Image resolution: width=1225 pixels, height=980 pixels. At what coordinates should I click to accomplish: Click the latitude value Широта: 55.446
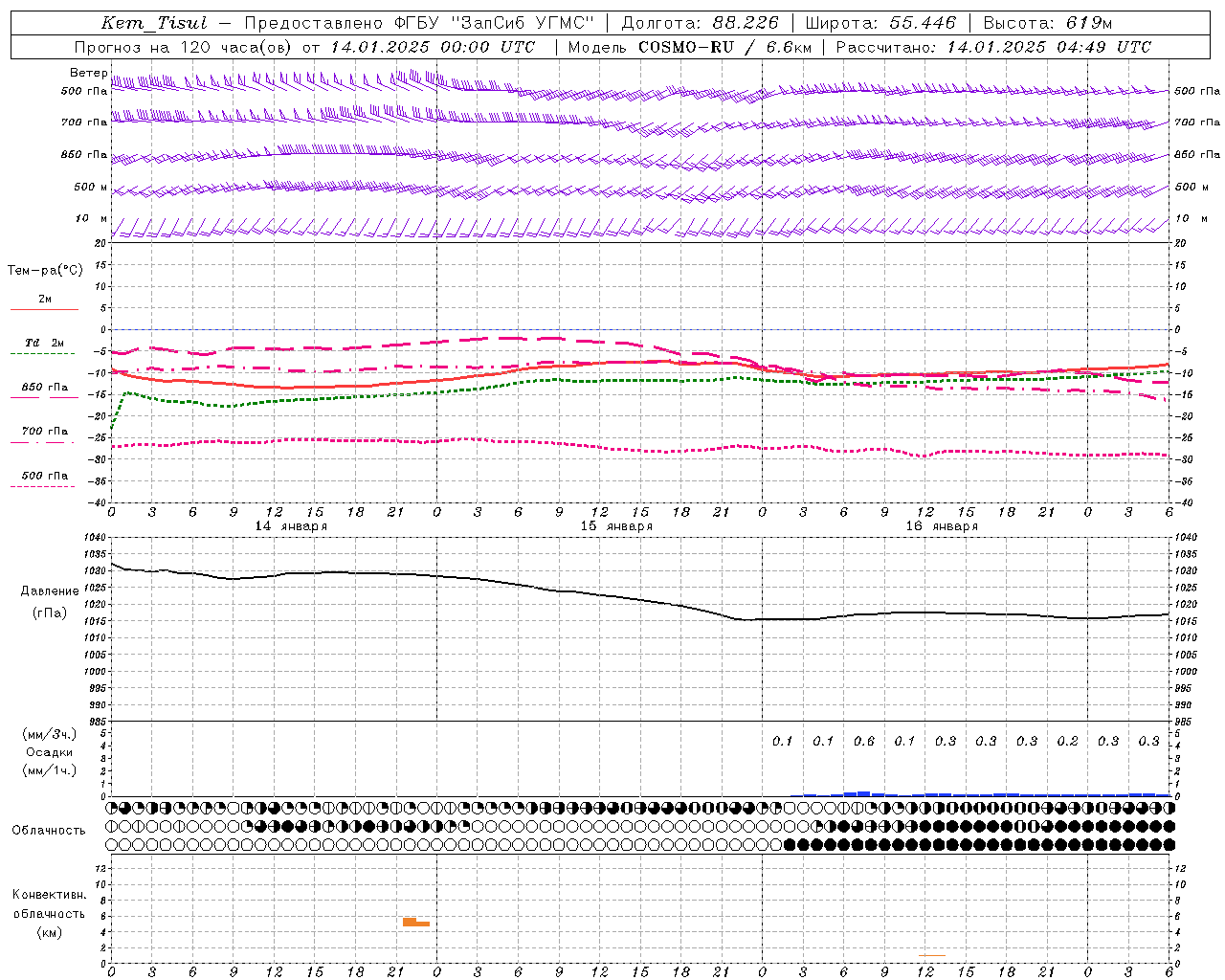pyautogui.click(x=880, y=23)
